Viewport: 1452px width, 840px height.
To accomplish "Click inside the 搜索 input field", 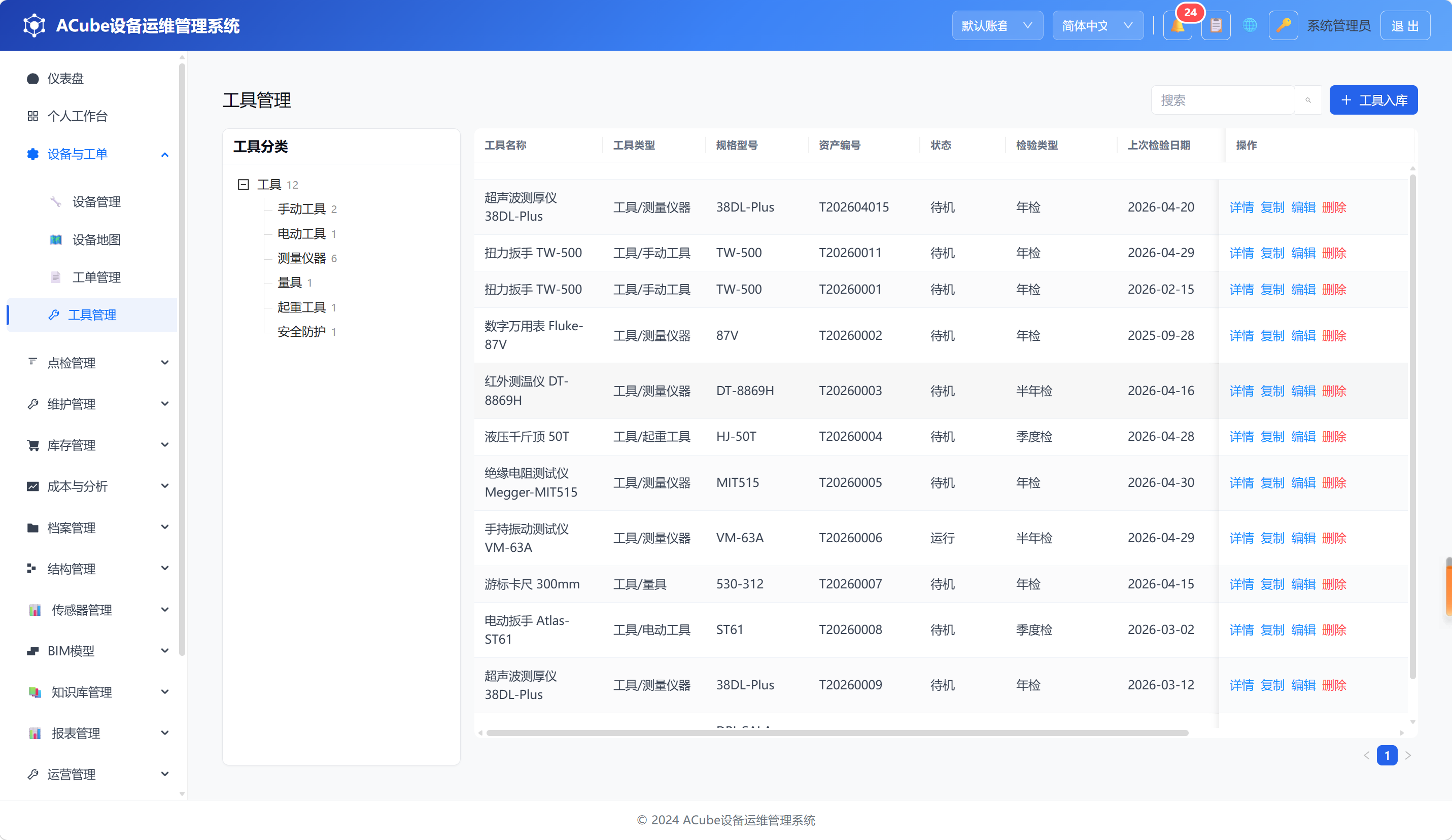I will [x=1223, y=100].
